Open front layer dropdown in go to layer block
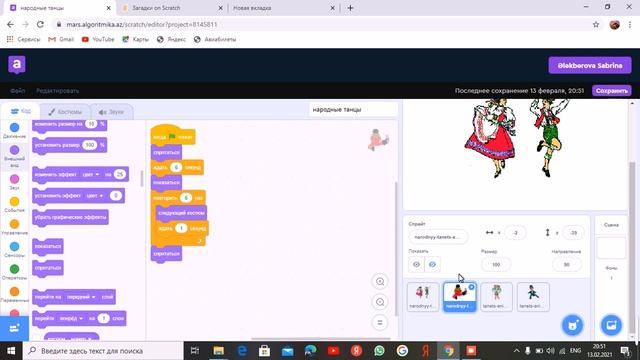Screen dimensions: 640x360 click(81, 297)
